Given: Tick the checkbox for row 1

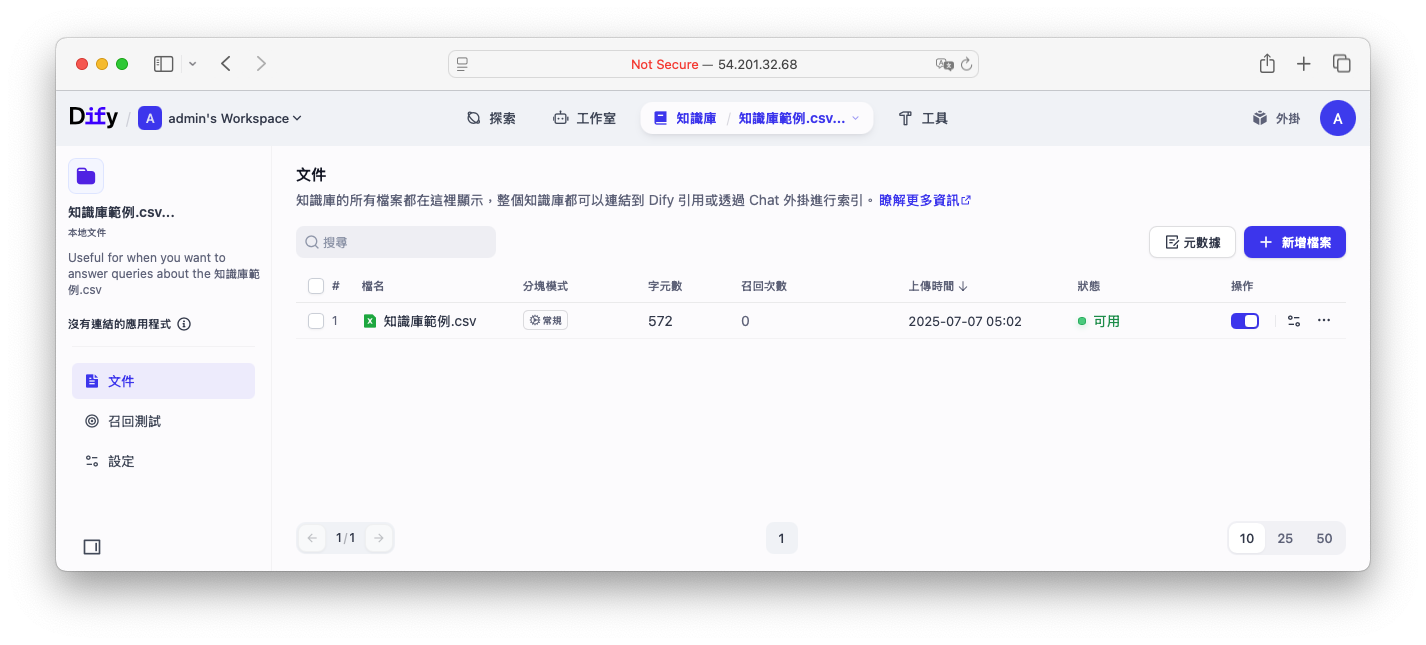Looking at the screenshot, I should 316,321.
